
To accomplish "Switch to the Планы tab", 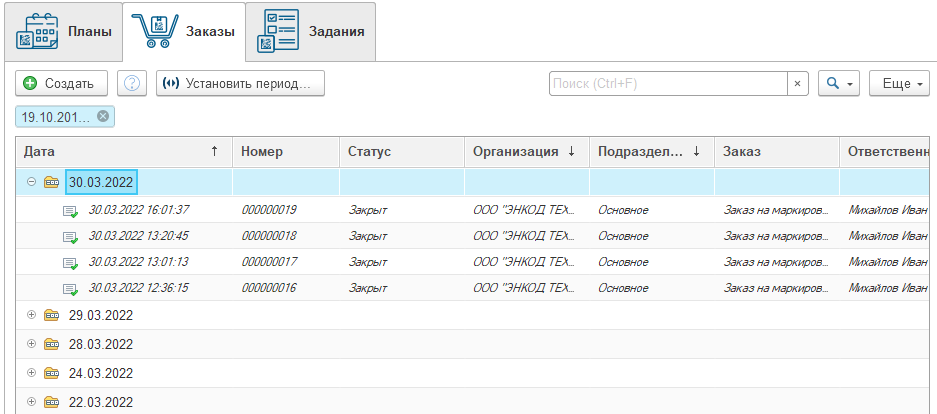I will pos(62,31).
